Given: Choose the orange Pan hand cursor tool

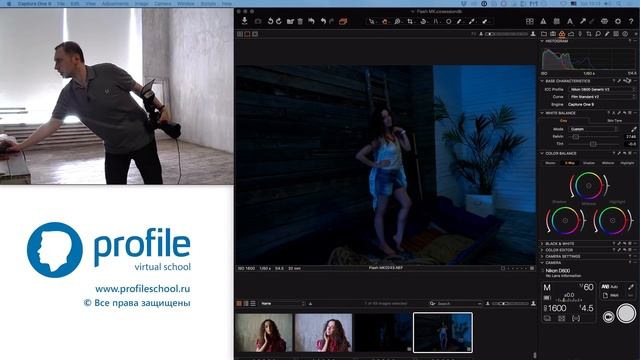Looking at the screenshot, I should click(x=384, y=21).
